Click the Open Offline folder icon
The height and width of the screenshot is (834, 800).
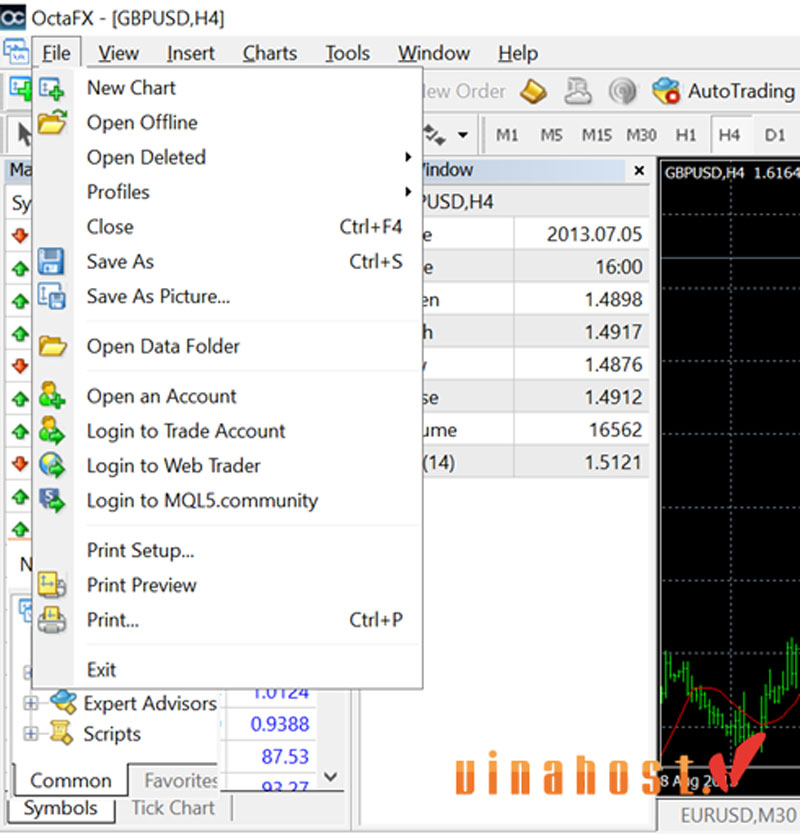(x=52, y=122)
